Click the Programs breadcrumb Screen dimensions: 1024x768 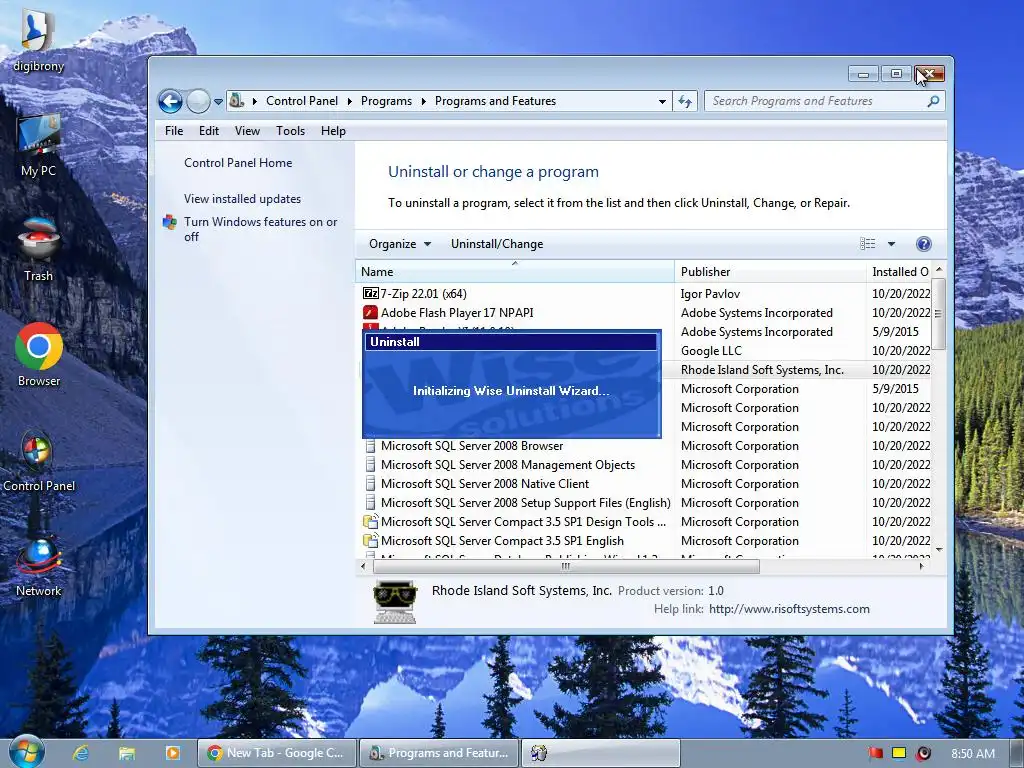tap(386, 101)
